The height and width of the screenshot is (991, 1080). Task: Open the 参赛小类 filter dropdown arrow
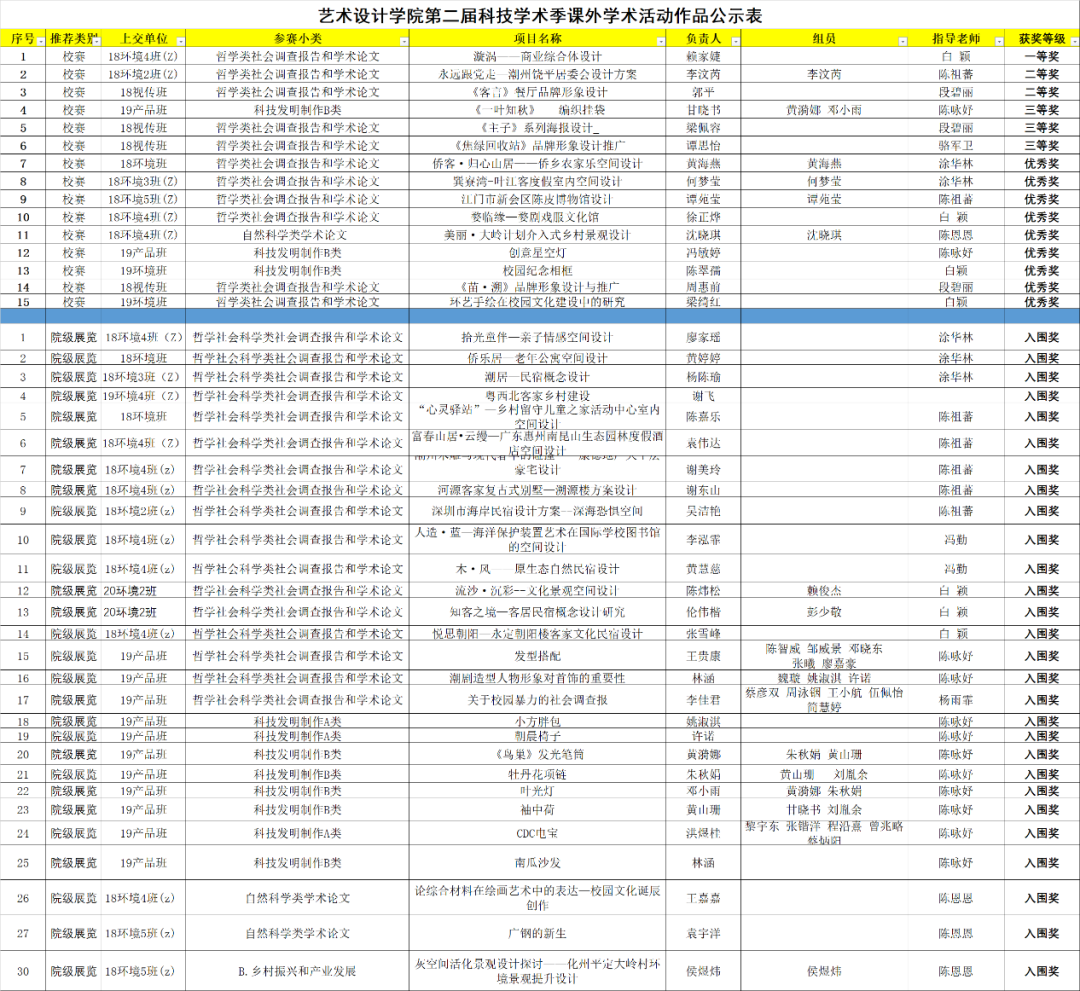[403, 41]
